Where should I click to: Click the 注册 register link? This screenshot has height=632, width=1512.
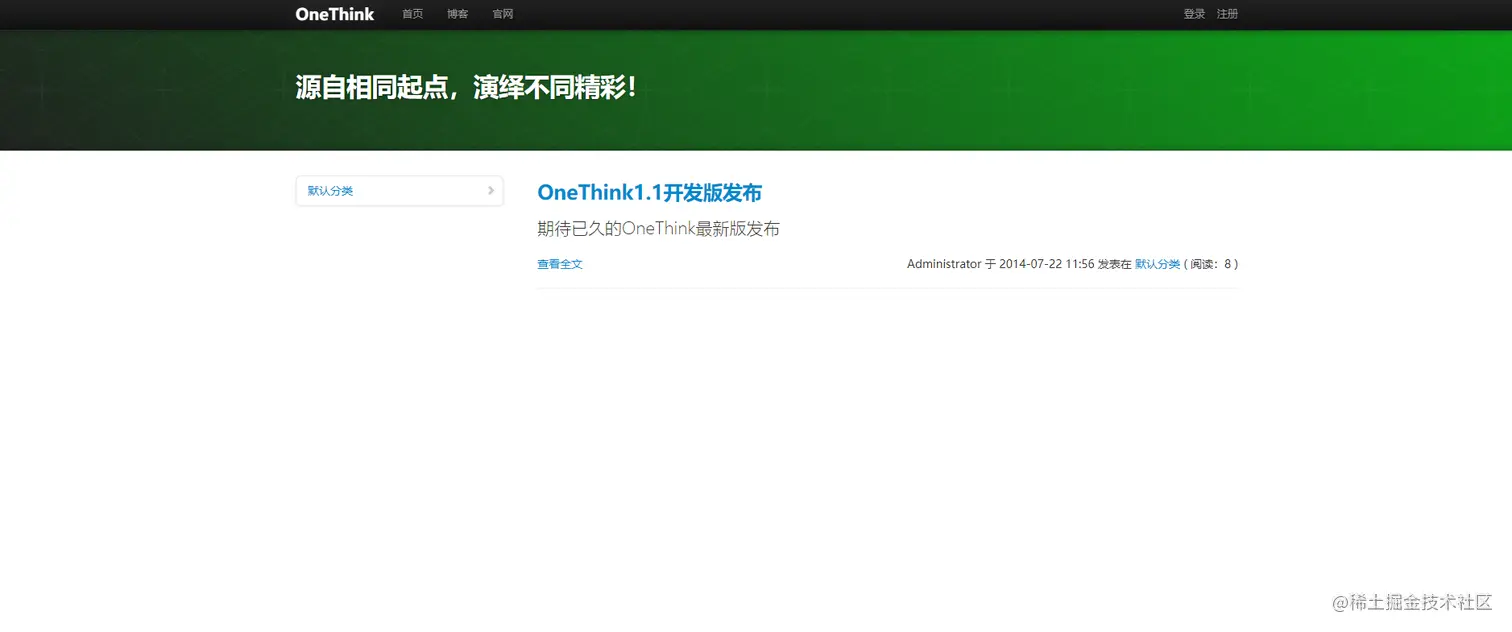point(1227,14)
